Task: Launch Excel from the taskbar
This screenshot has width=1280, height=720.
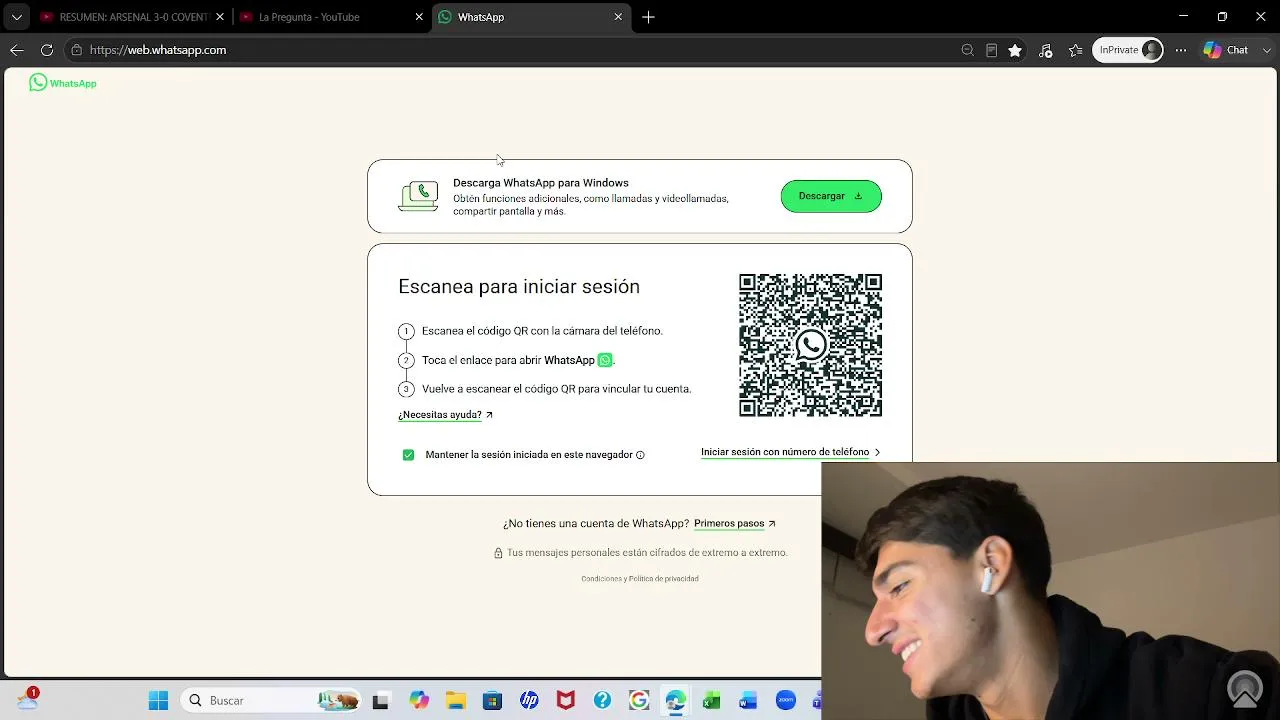Action: (711, 701)
